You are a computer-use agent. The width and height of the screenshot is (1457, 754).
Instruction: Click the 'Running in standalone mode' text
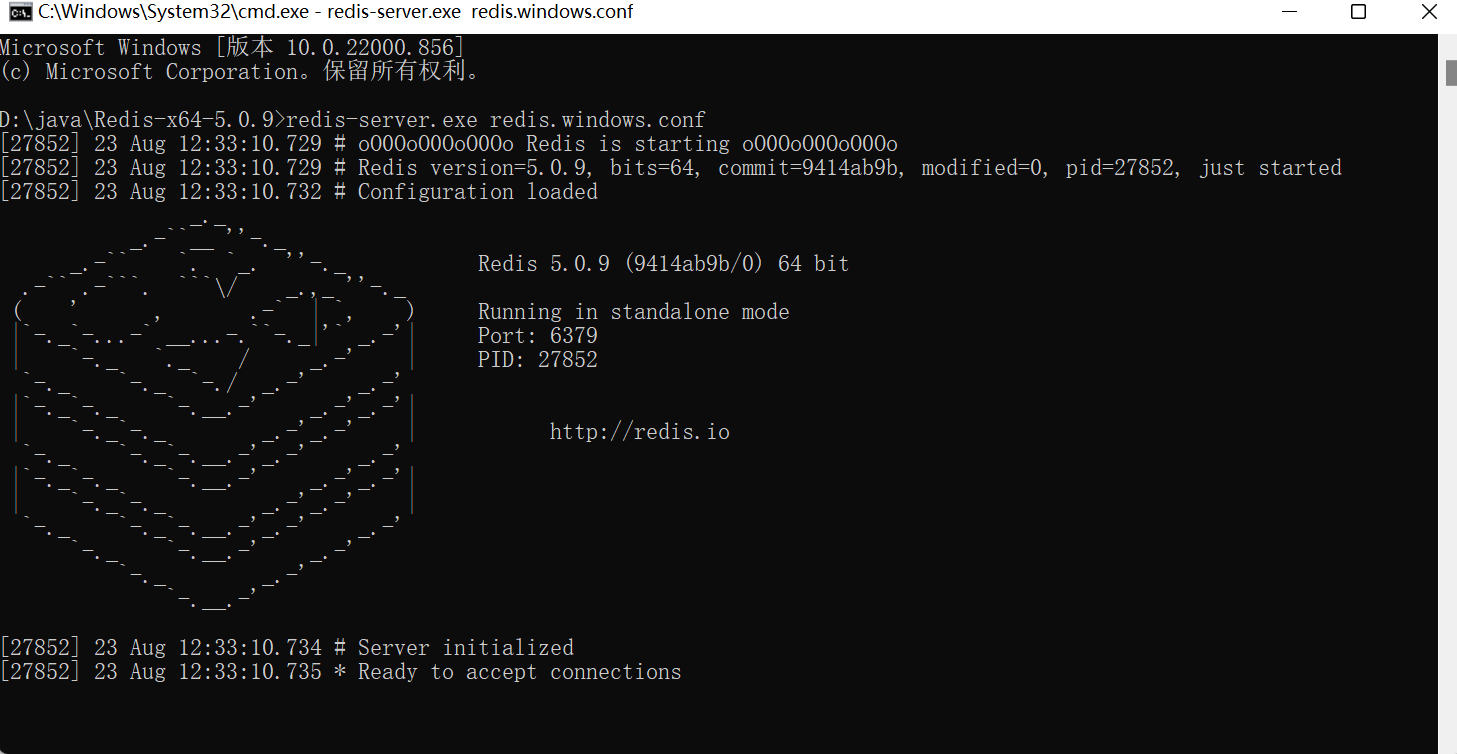(x=633, y=312)
